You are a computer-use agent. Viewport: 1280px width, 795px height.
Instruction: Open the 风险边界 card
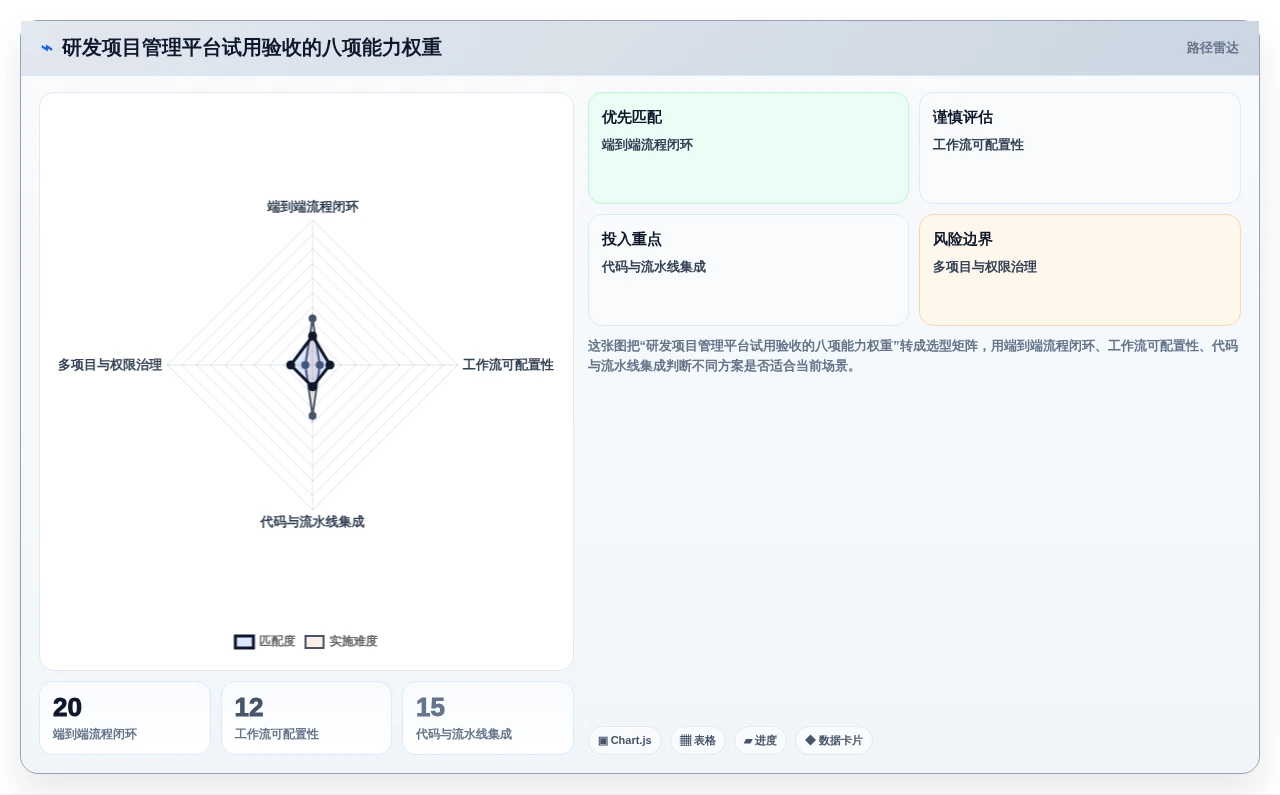1080,270
